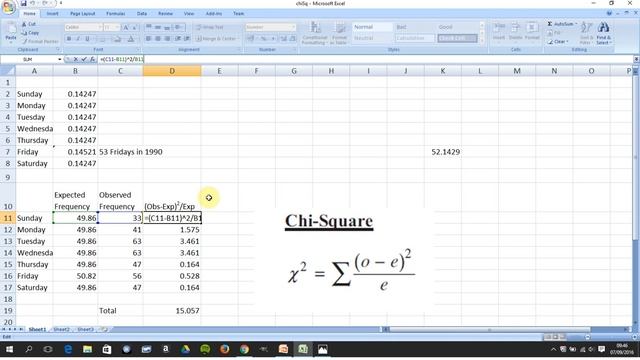This screenshot has height=360, width=640.
Task: Switch to the Insert ribbon tab
Action: tap(52, 13)
